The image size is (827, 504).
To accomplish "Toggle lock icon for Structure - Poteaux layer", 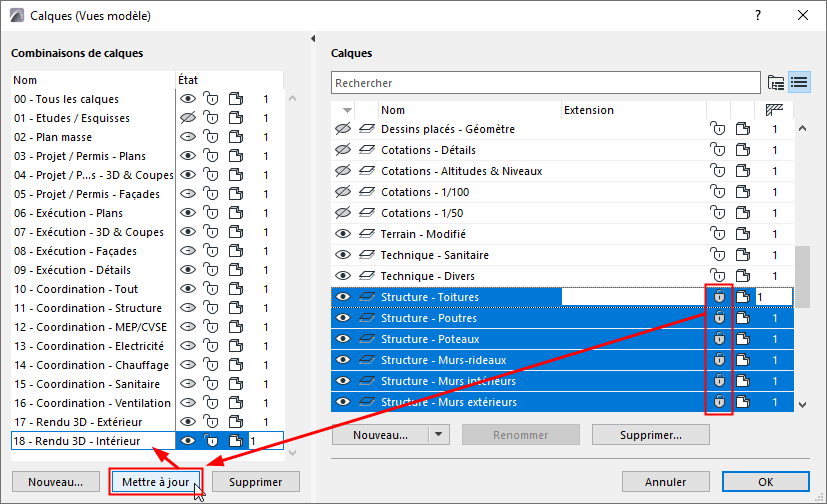I will point(719,339).
